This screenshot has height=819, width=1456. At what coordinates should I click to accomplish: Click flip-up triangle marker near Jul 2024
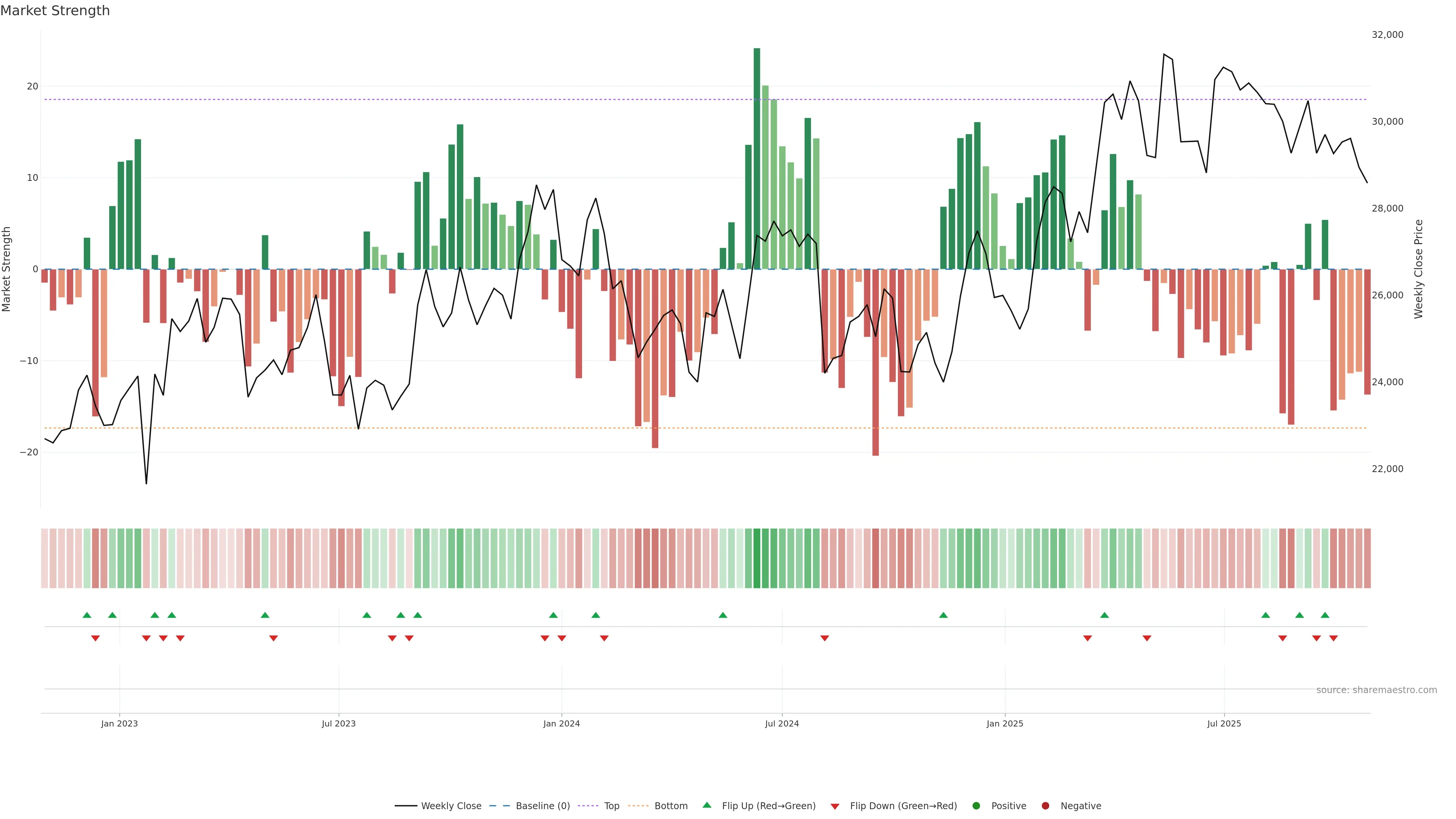point(723,615)
